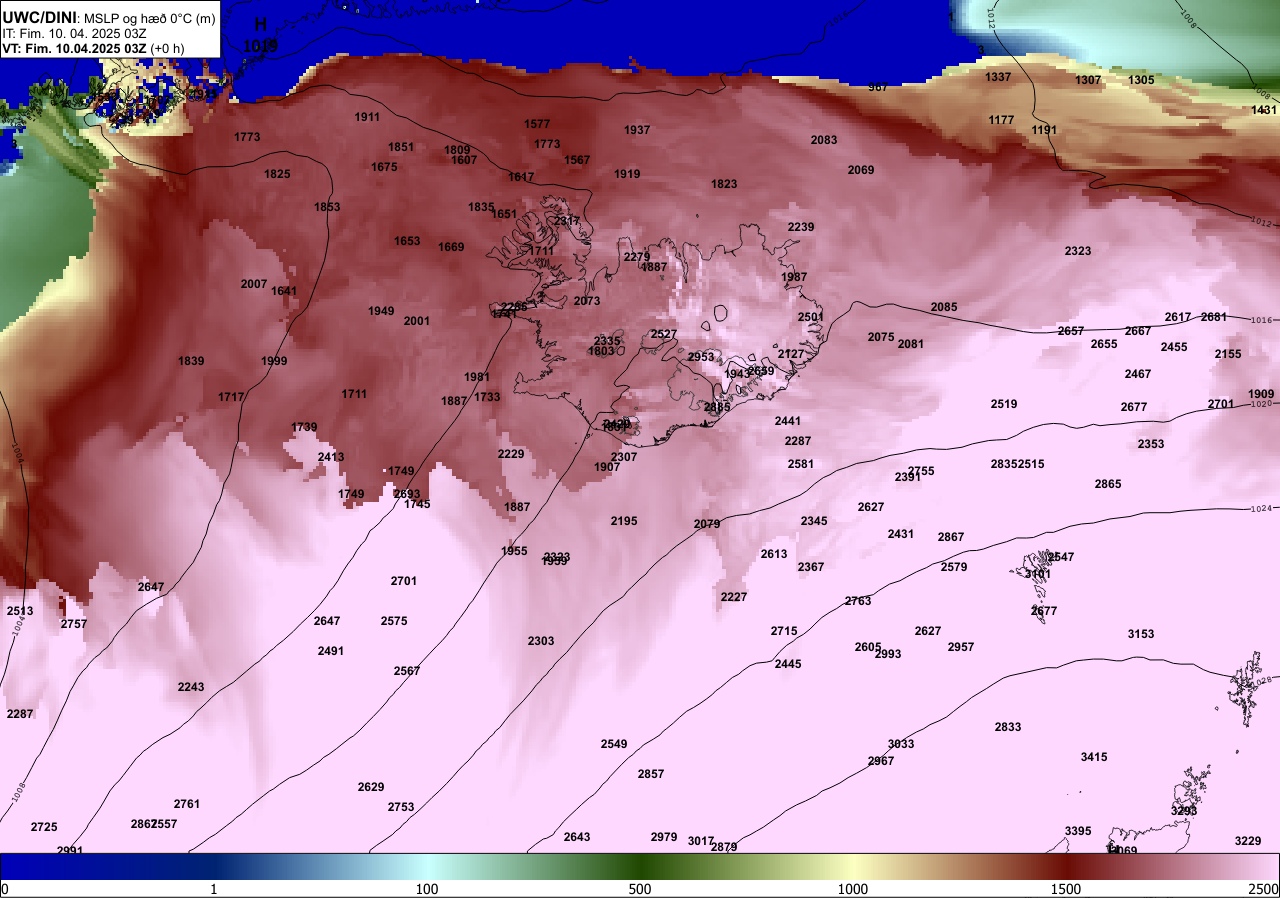Click the 1500 label on the color scale
This screenshot has height=898, width=1280.
1066,889
